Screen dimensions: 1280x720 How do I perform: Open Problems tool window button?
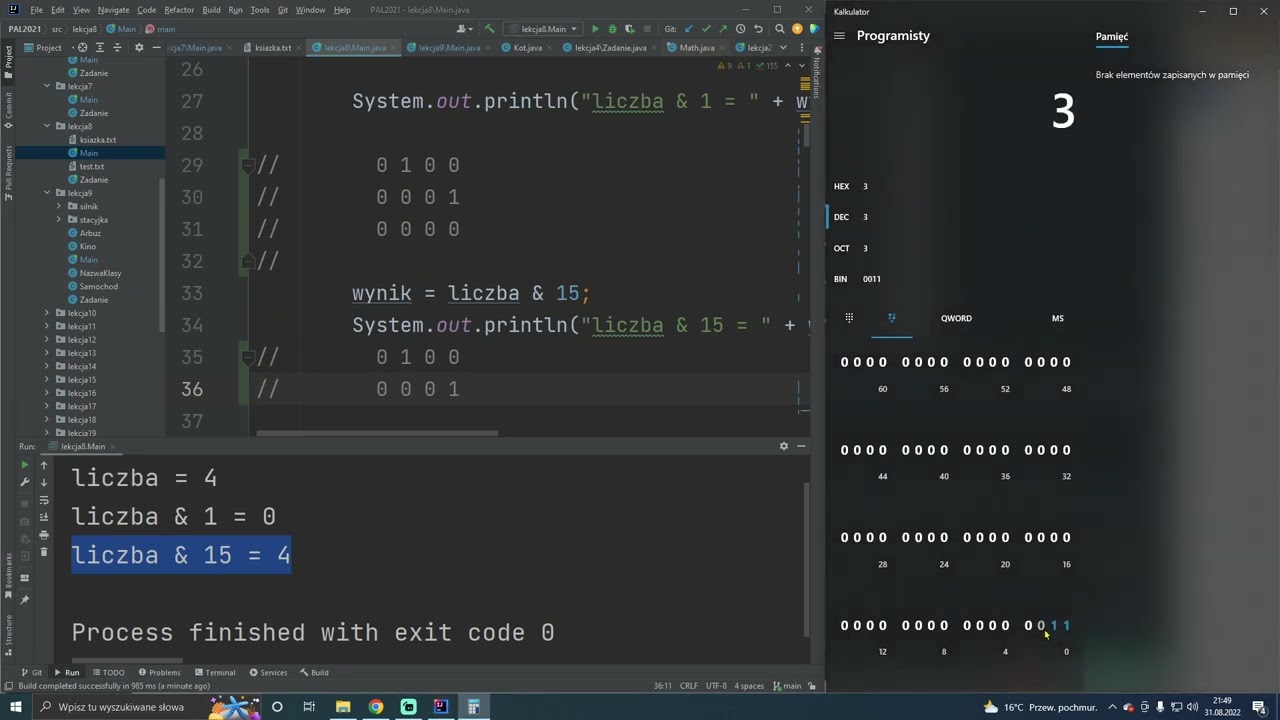160,673
